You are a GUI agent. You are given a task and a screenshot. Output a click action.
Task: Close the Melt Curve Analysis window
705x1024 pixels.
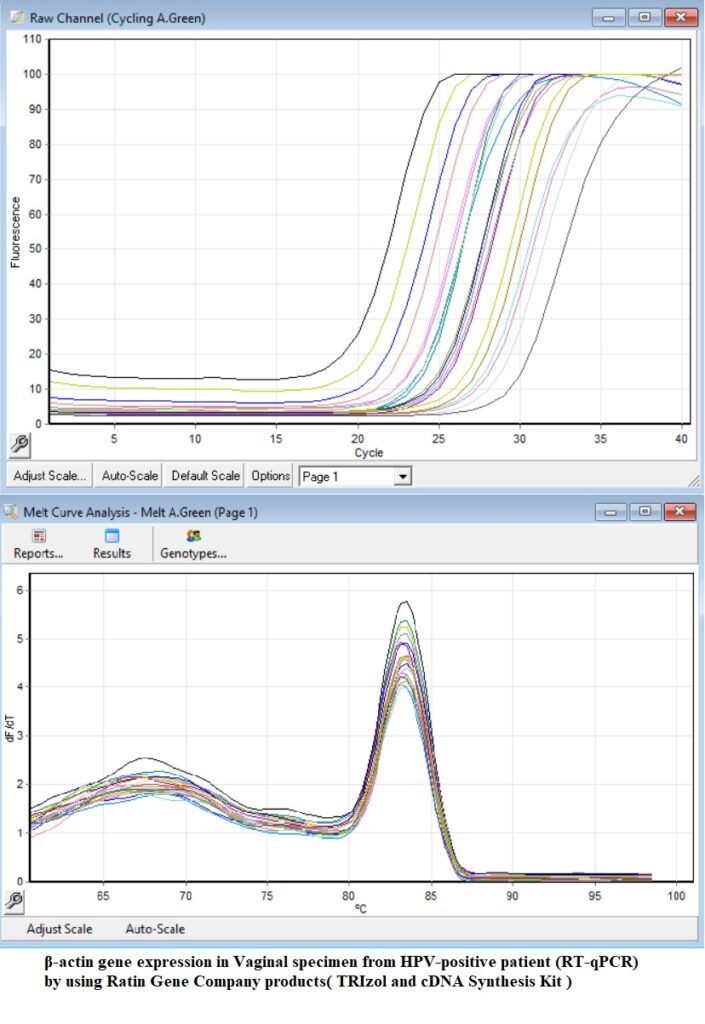click(680, 512)
